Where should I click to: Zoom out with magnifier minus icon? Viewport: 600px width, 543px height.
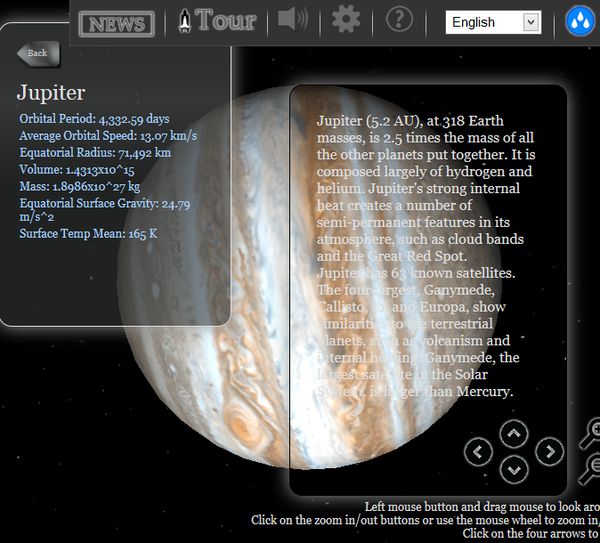[x=591, y=468]
